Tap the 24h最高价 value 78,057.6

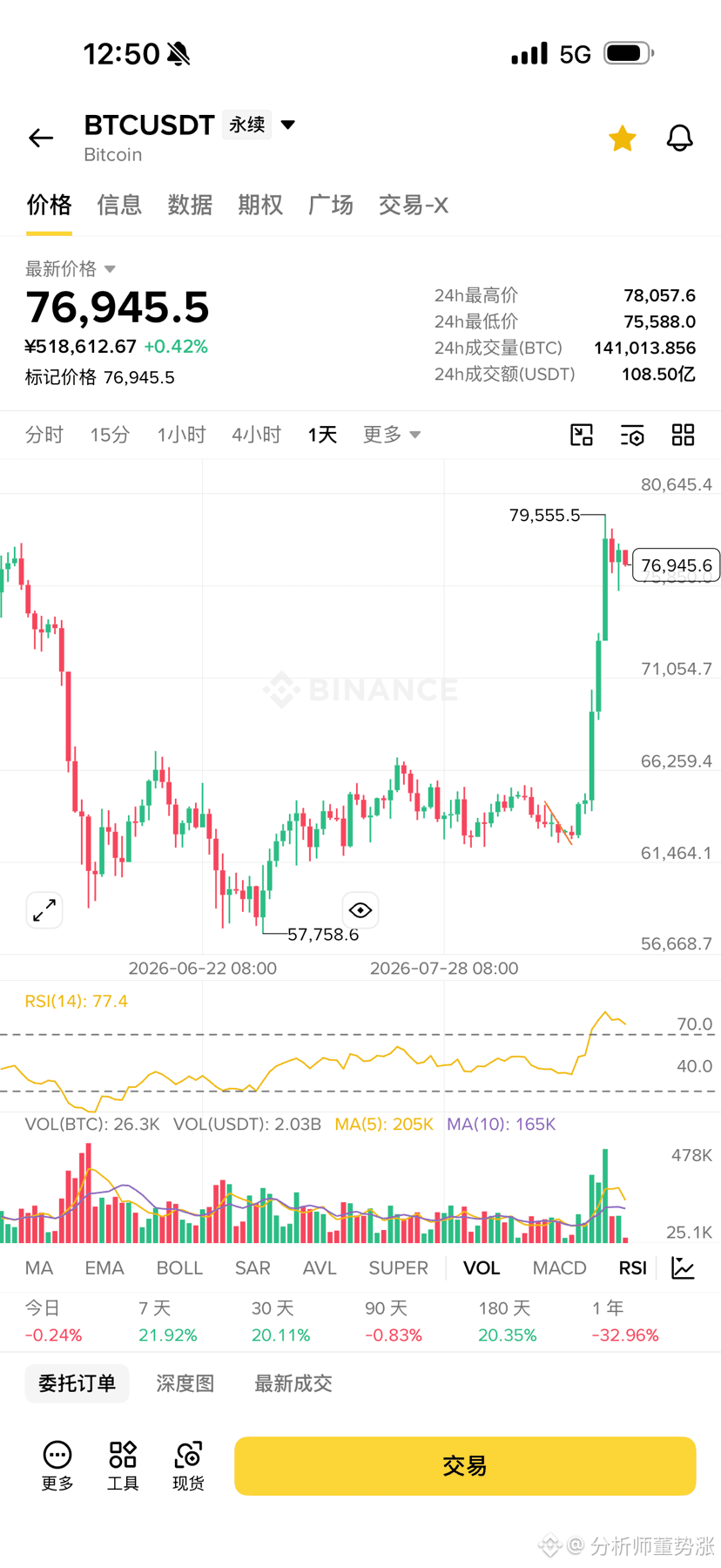pyautogui.click(x=659, y=295)
